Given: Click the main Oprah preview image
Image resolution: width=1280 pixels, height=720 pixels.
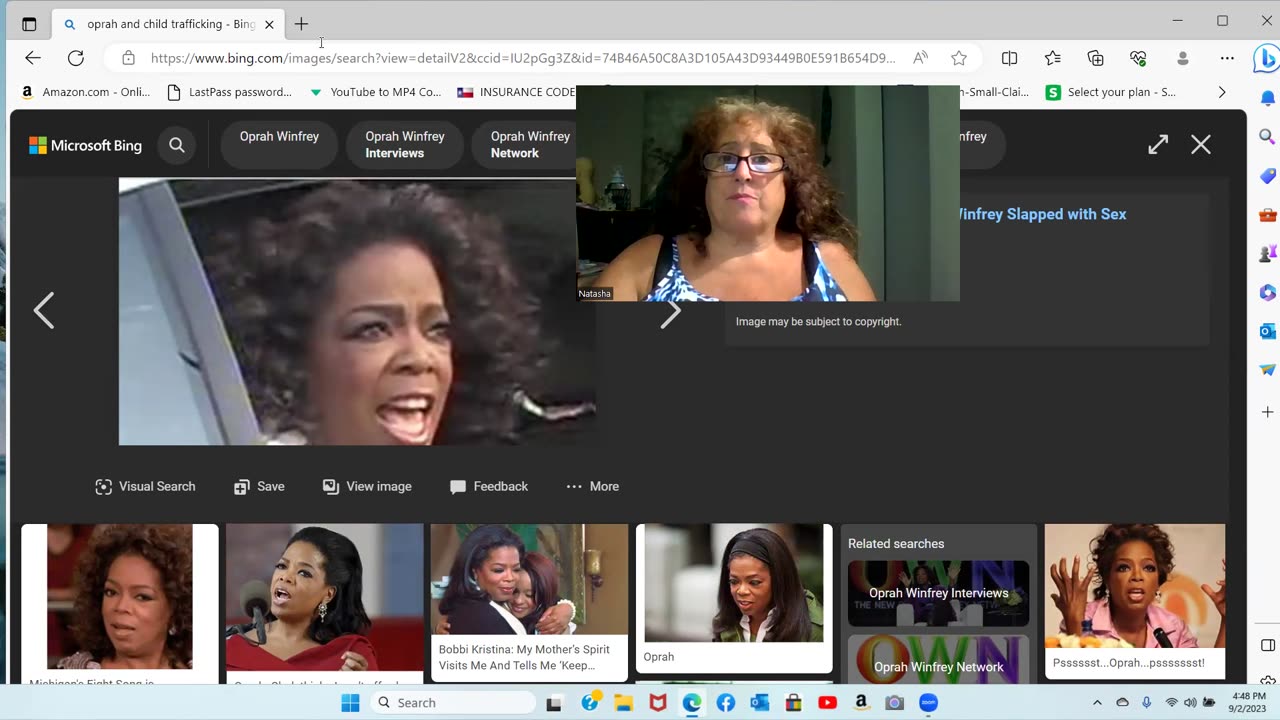Looking at the screenshot, I should [357, 312].
